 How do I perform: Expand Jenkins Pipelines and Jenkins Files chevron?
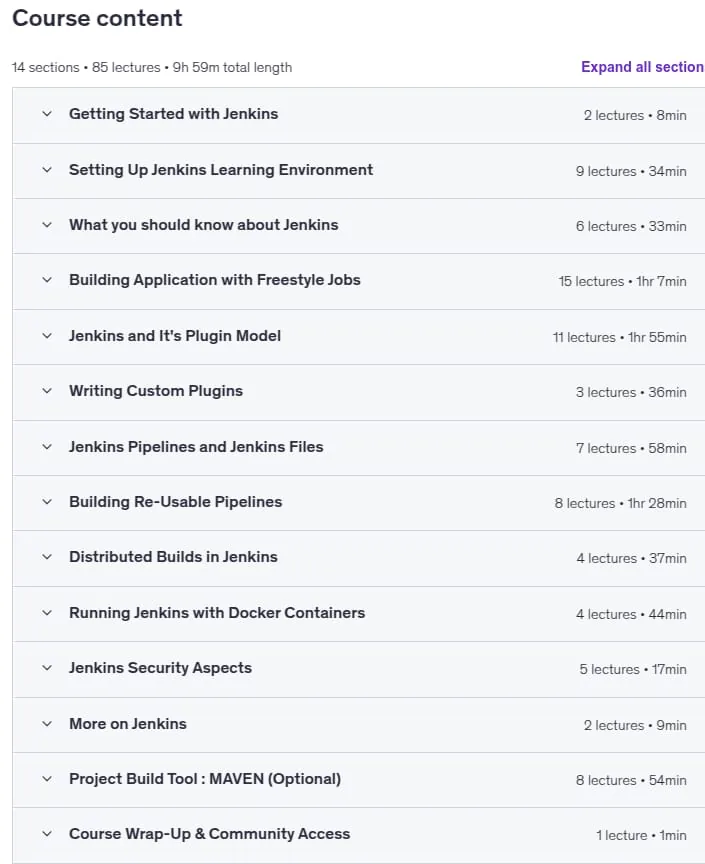coord(47,447)
